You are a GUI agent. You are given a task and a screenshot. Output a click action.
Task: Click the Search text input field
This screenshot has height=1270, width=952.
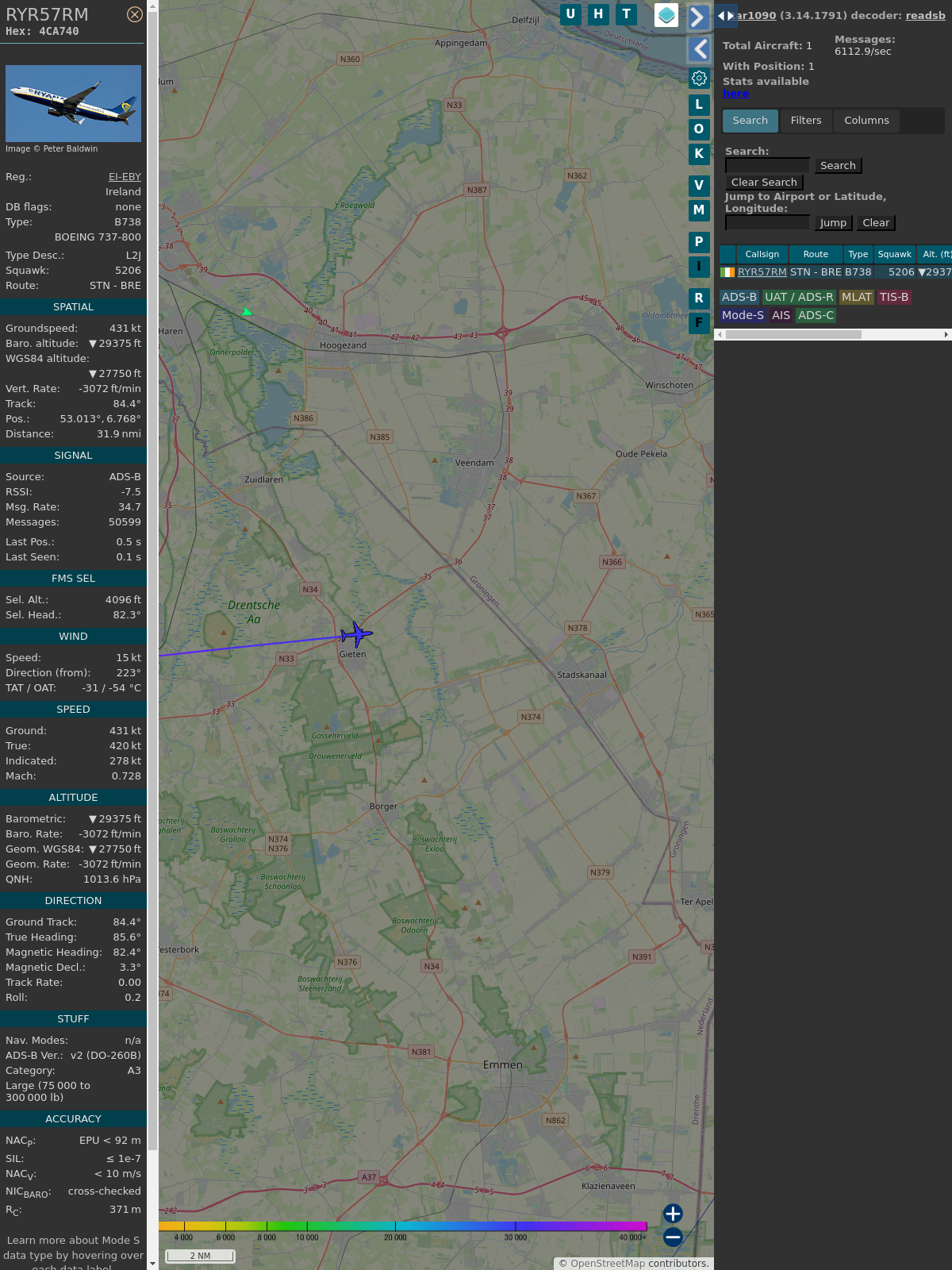pyautogui.click(x=768, y=165)
